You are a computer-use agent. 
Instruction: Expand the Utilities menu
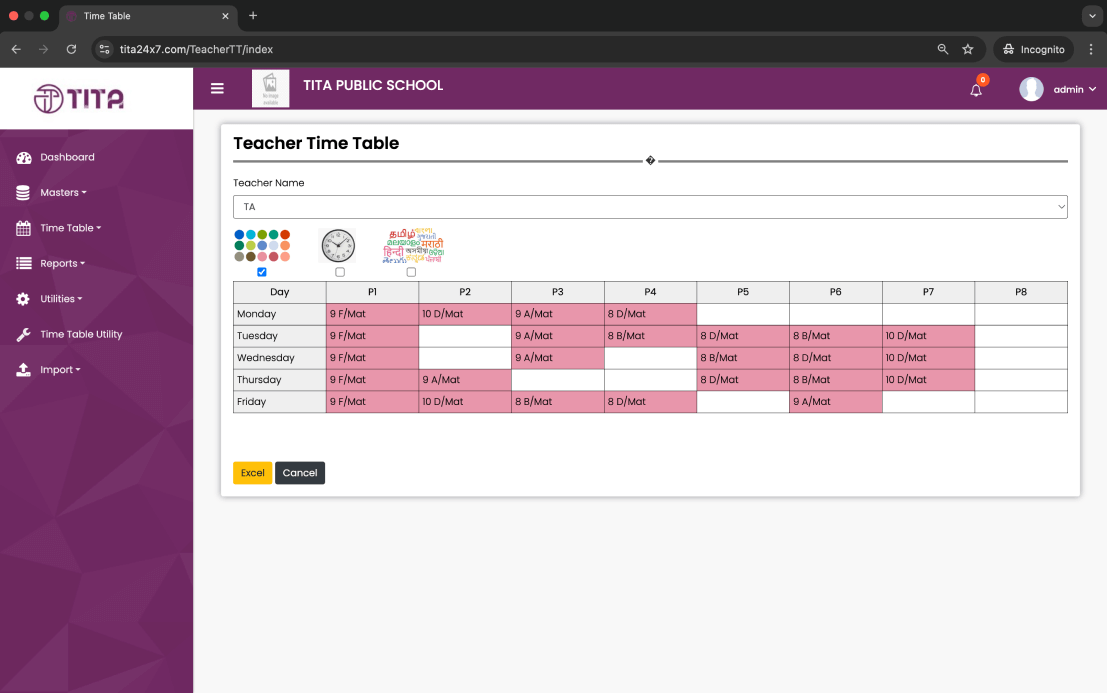coord(61,299)
